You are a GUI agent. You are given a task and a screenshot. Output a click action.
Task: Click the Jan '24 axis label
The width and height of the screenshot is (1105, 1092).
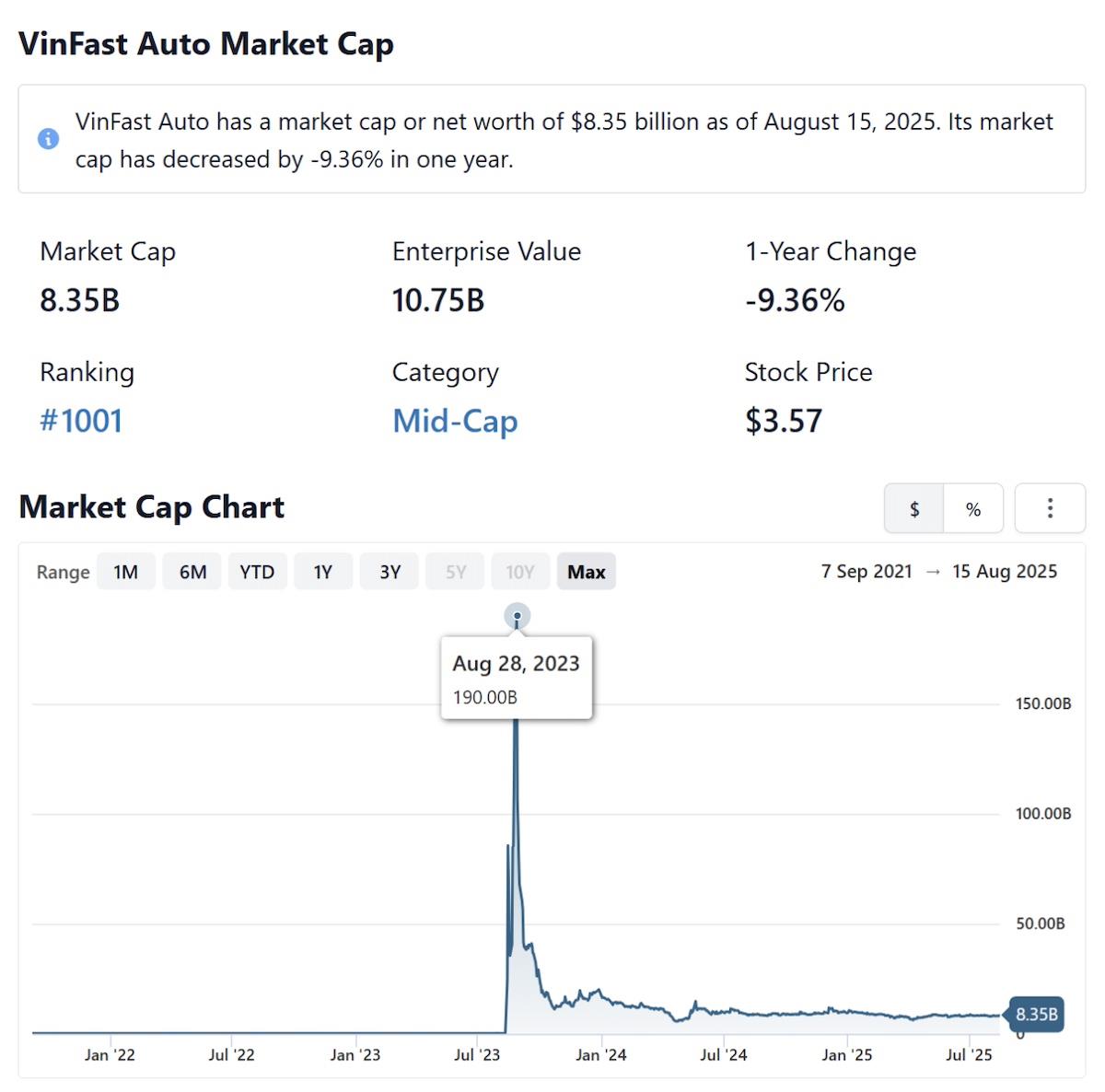[601, 1055]
